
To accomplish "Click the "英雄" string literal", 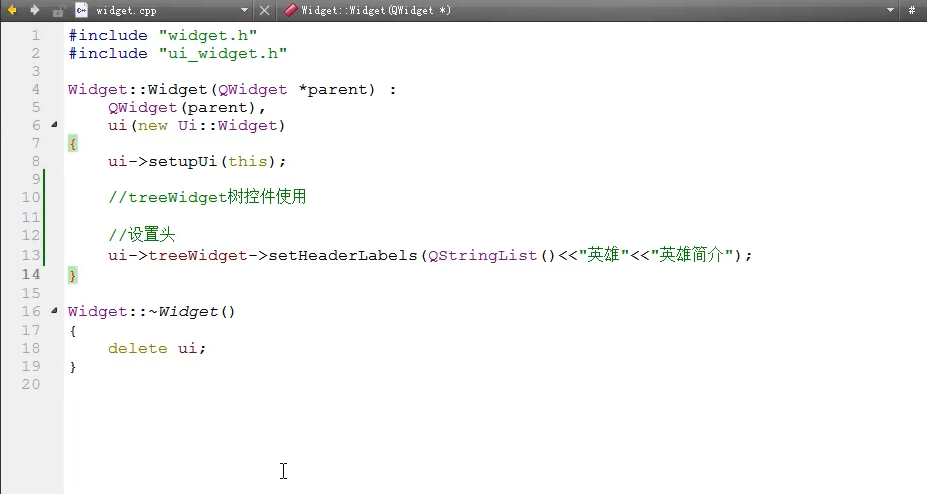I will (604, 255).
